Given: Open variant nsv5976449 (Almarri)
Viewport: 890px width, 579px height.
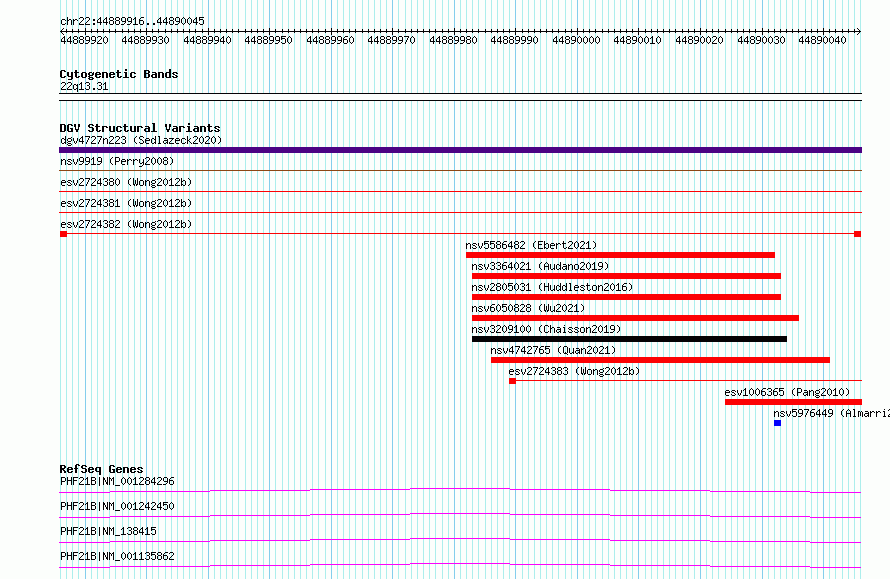Looking at the screenshot, I should (831, 413).
